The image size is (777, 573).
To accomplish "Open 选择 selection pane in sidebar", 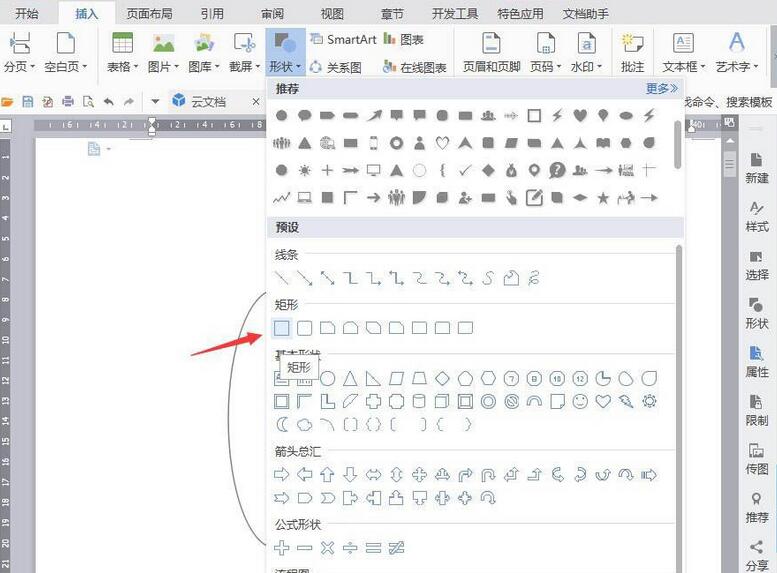I will pos(756,265).
